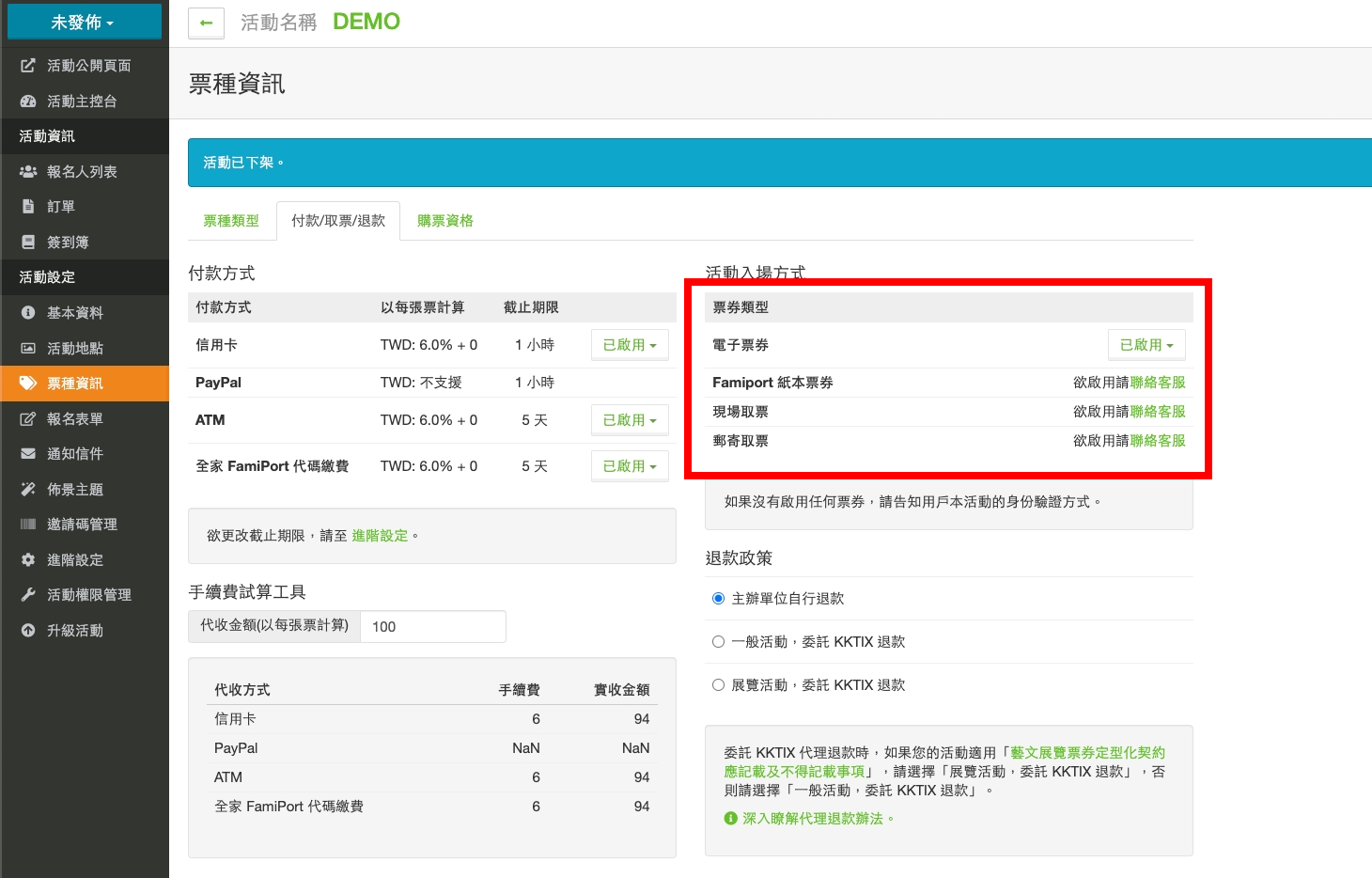Choose 一般活動，委託 KKTIX 退款 radio

tap(719, 642)
